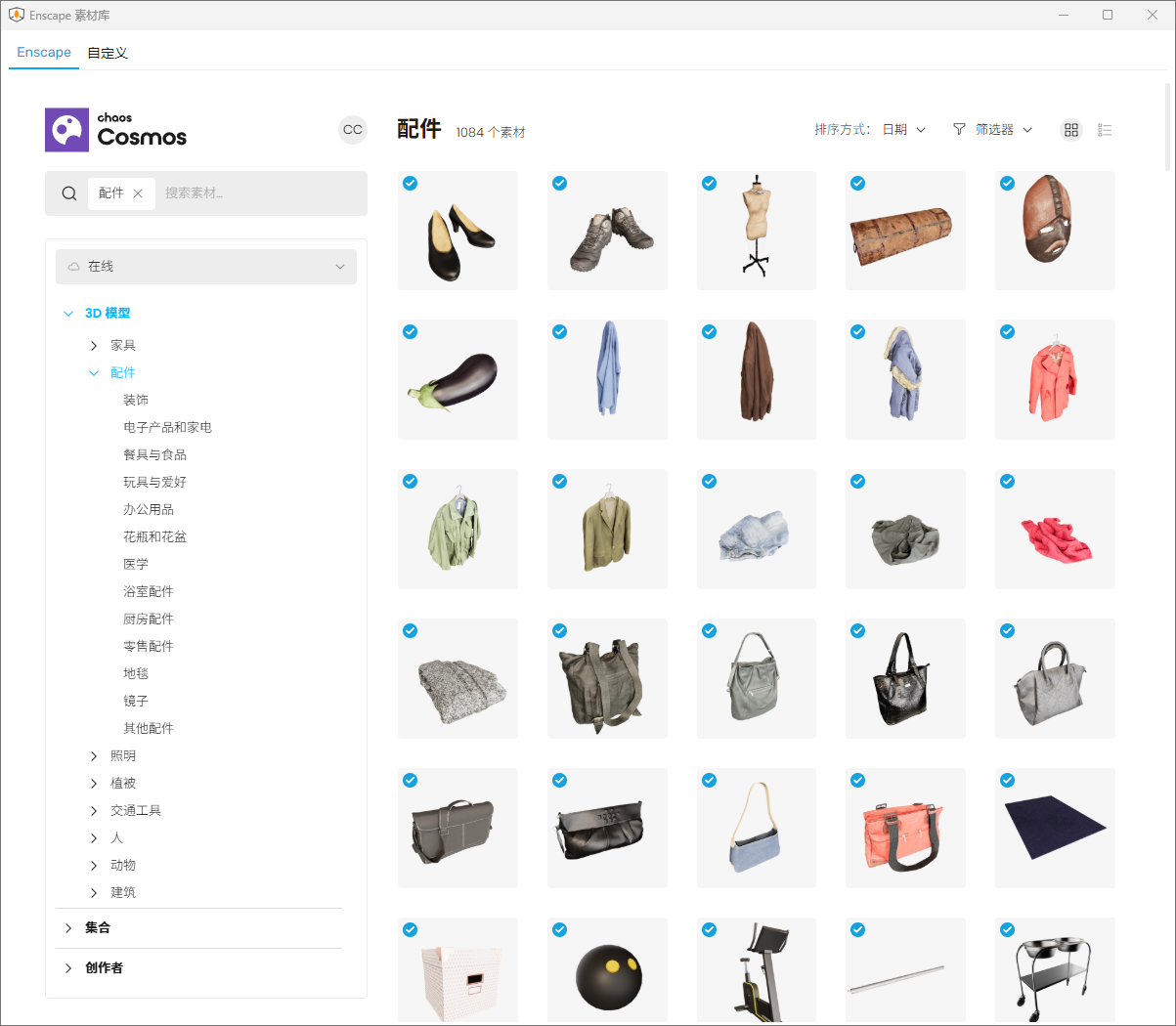The height and width of the screenshot is (1026, 1176).
Task: Toggle checkmark on eggplant asset
Action: 411,332
